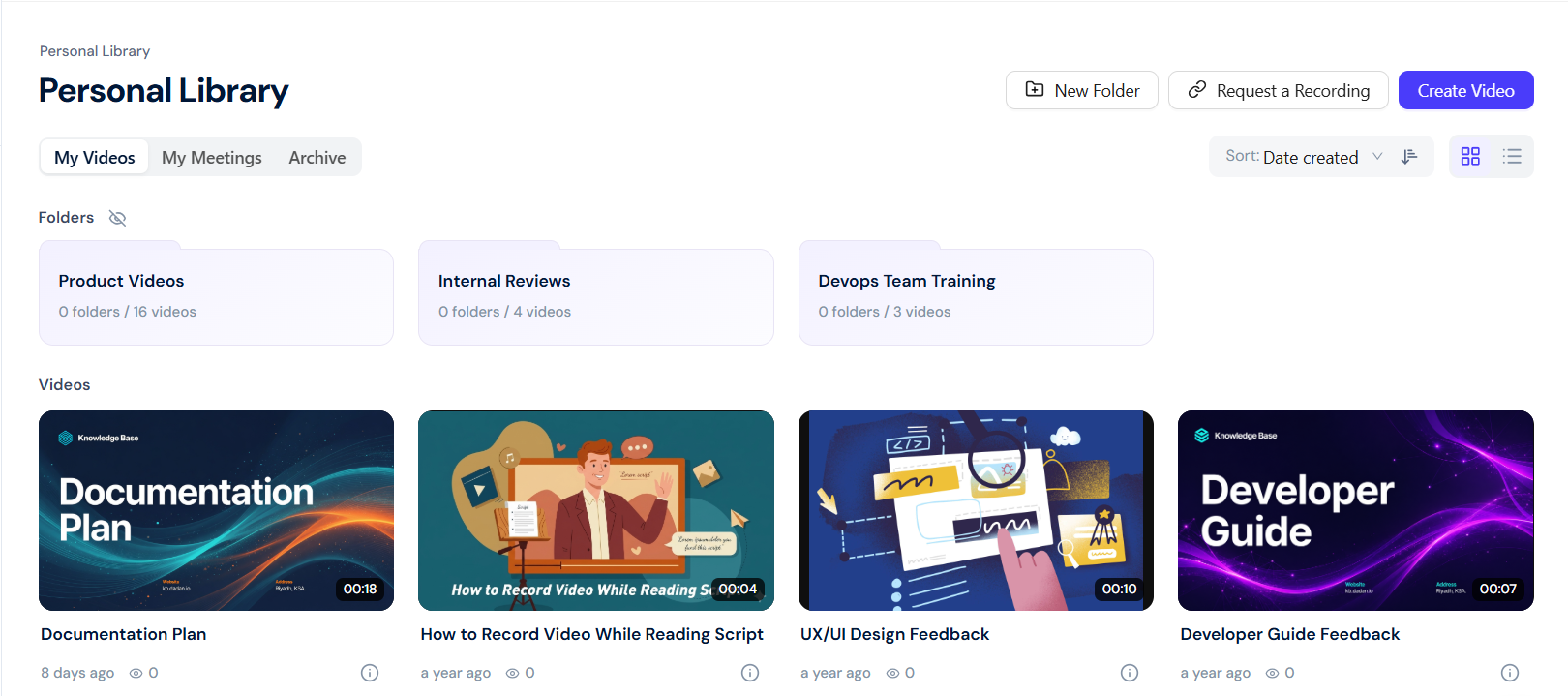1568x696 pixels.
Task: Open the Devops Team Training folder
Action: coord(976,295)
